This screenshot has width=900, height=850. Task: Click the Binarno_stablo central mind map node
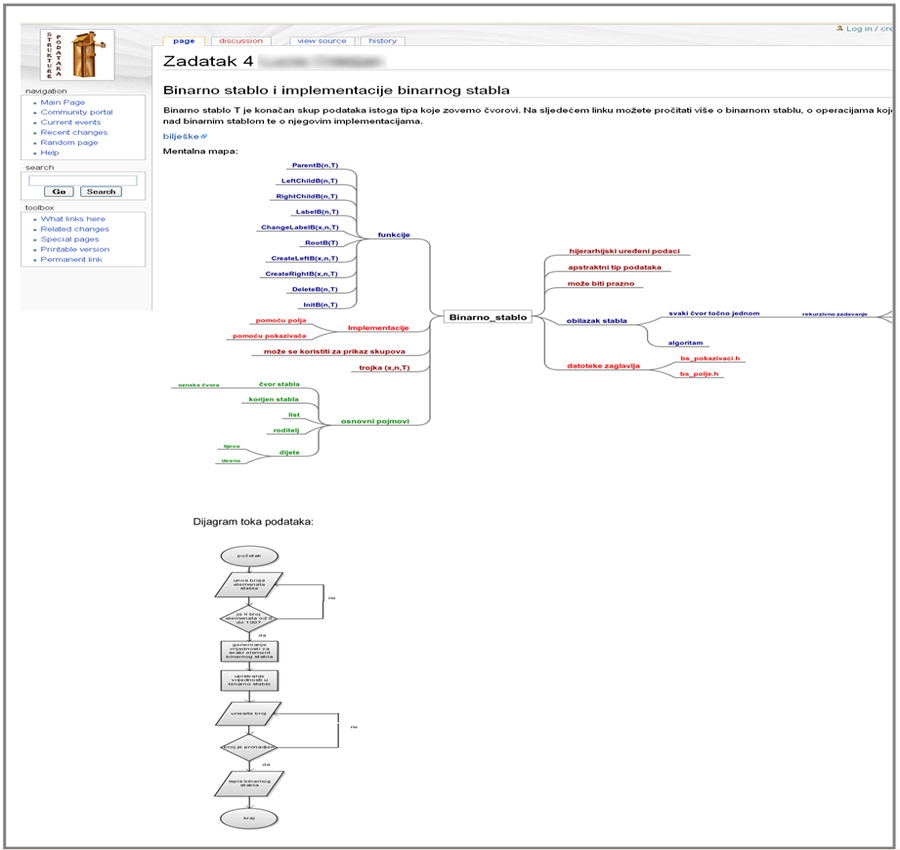pos(488,317)
